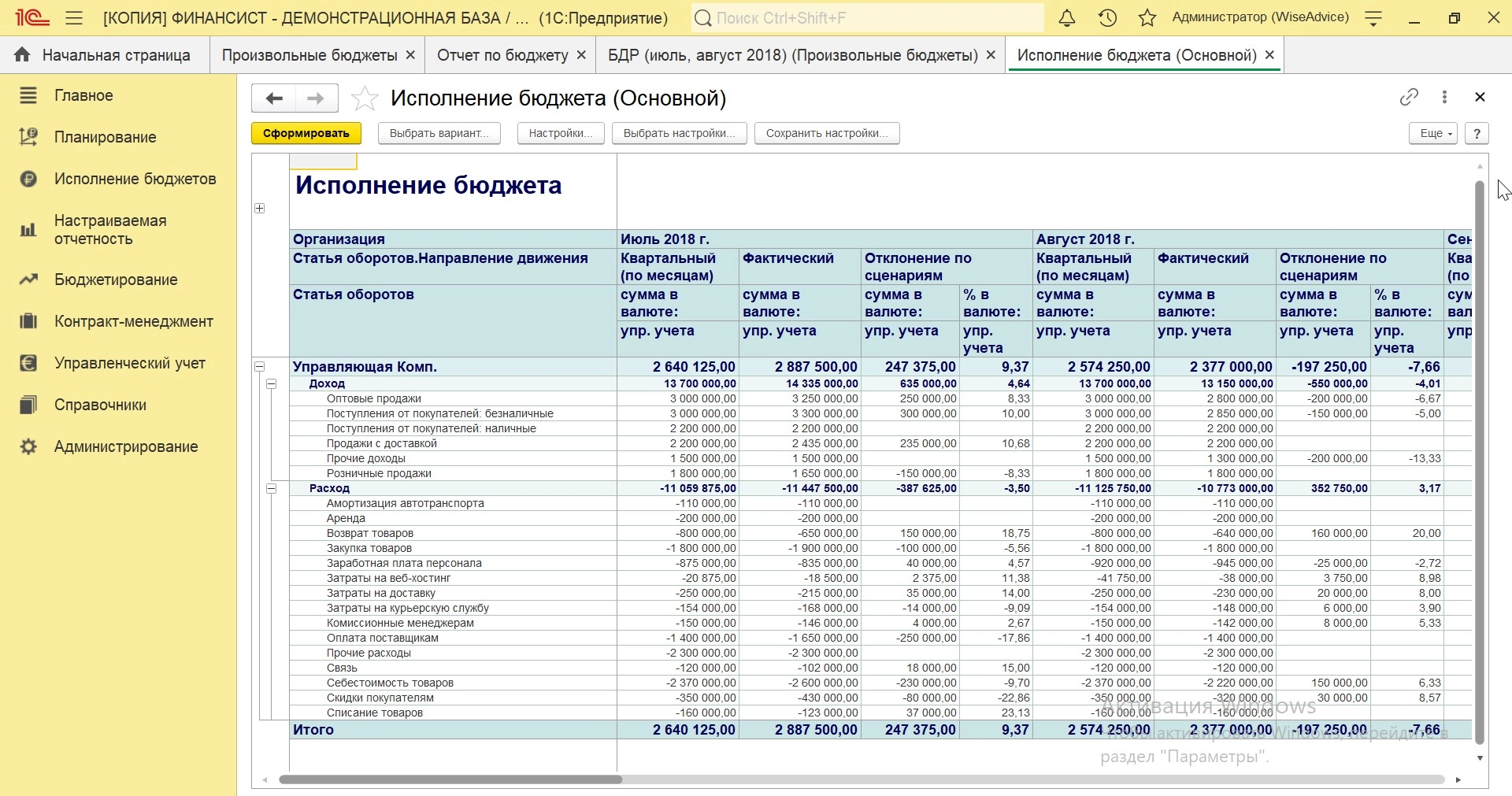Click the search field Поиск

point(866,18)
